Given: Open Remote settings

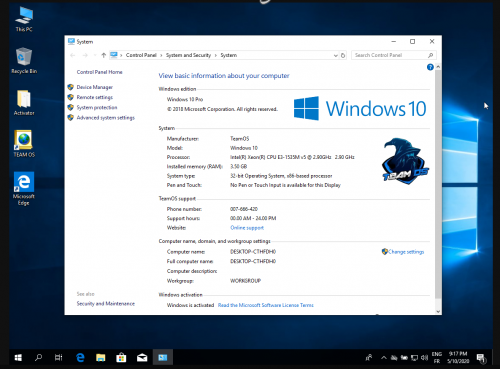Looking at the screenshot, I should click(95, 97).
